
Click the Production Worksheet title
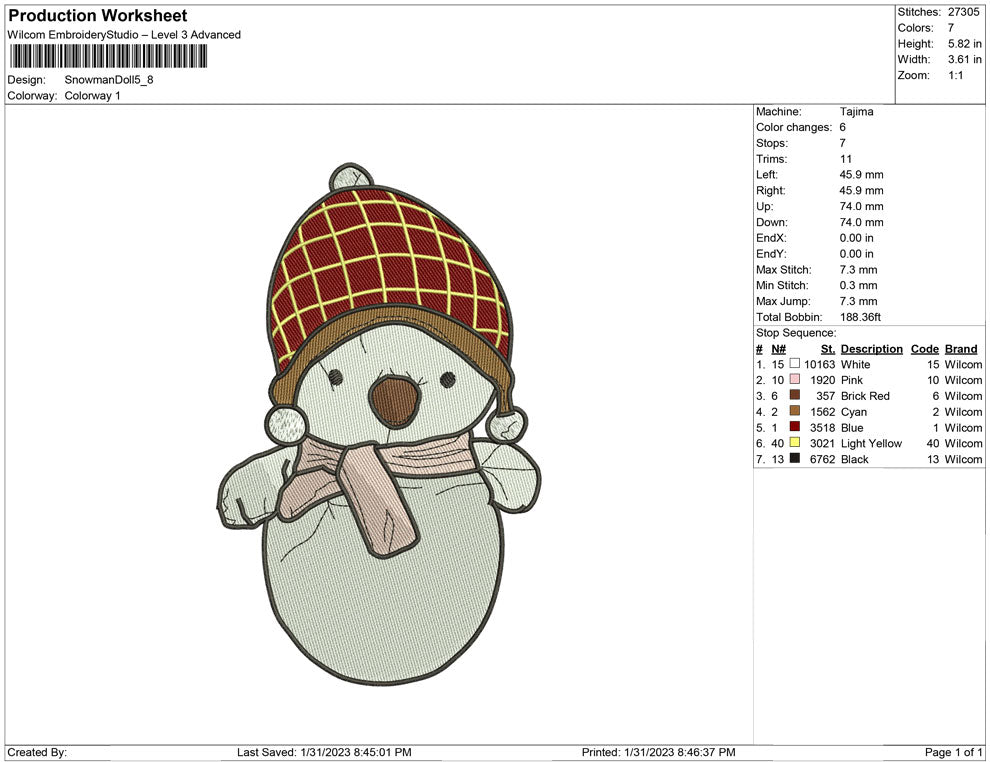coord(95,16)
